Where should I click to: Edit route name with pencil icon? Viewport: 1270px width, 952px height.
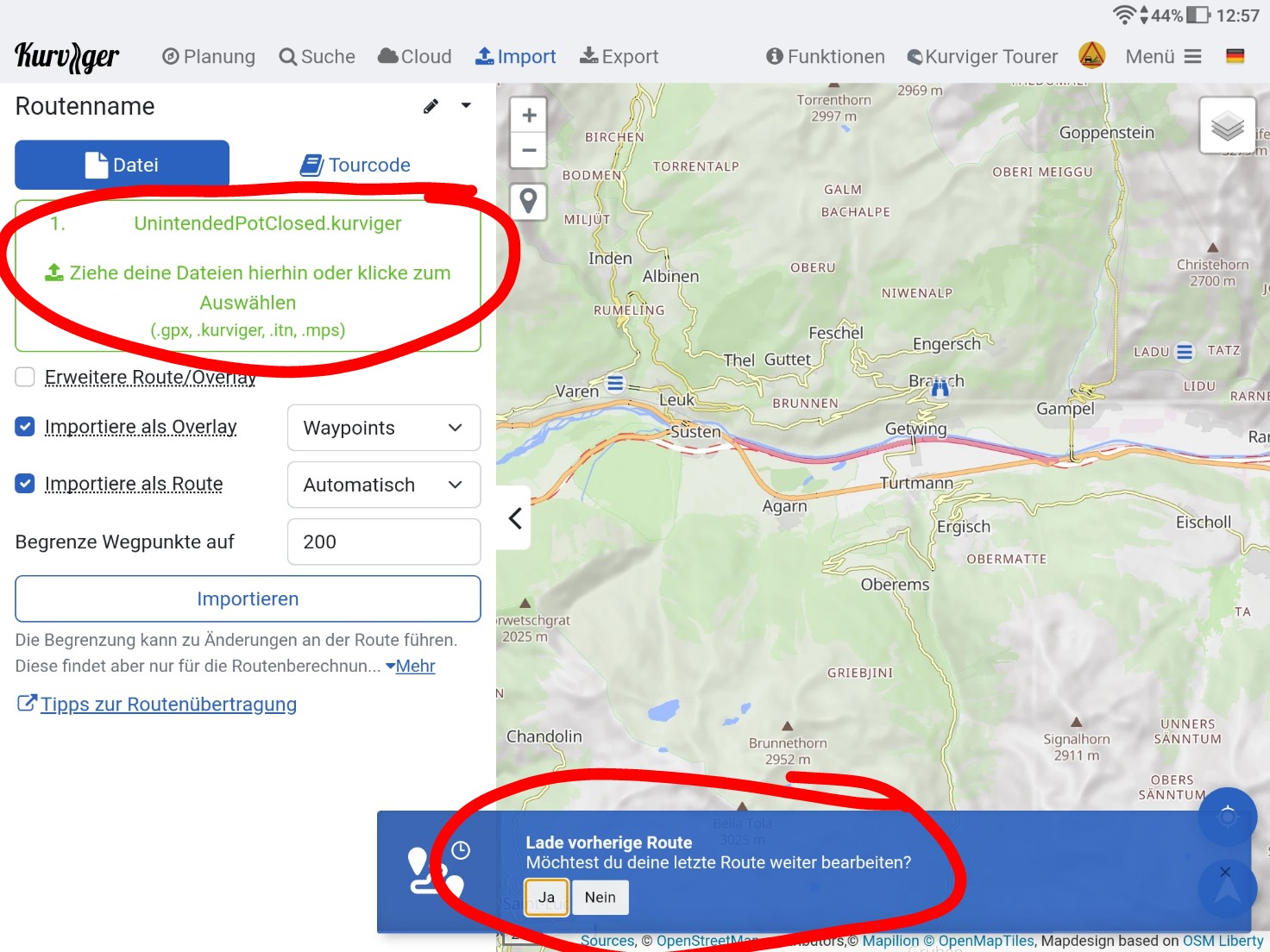pyautogui.click(x=431, y=106)
